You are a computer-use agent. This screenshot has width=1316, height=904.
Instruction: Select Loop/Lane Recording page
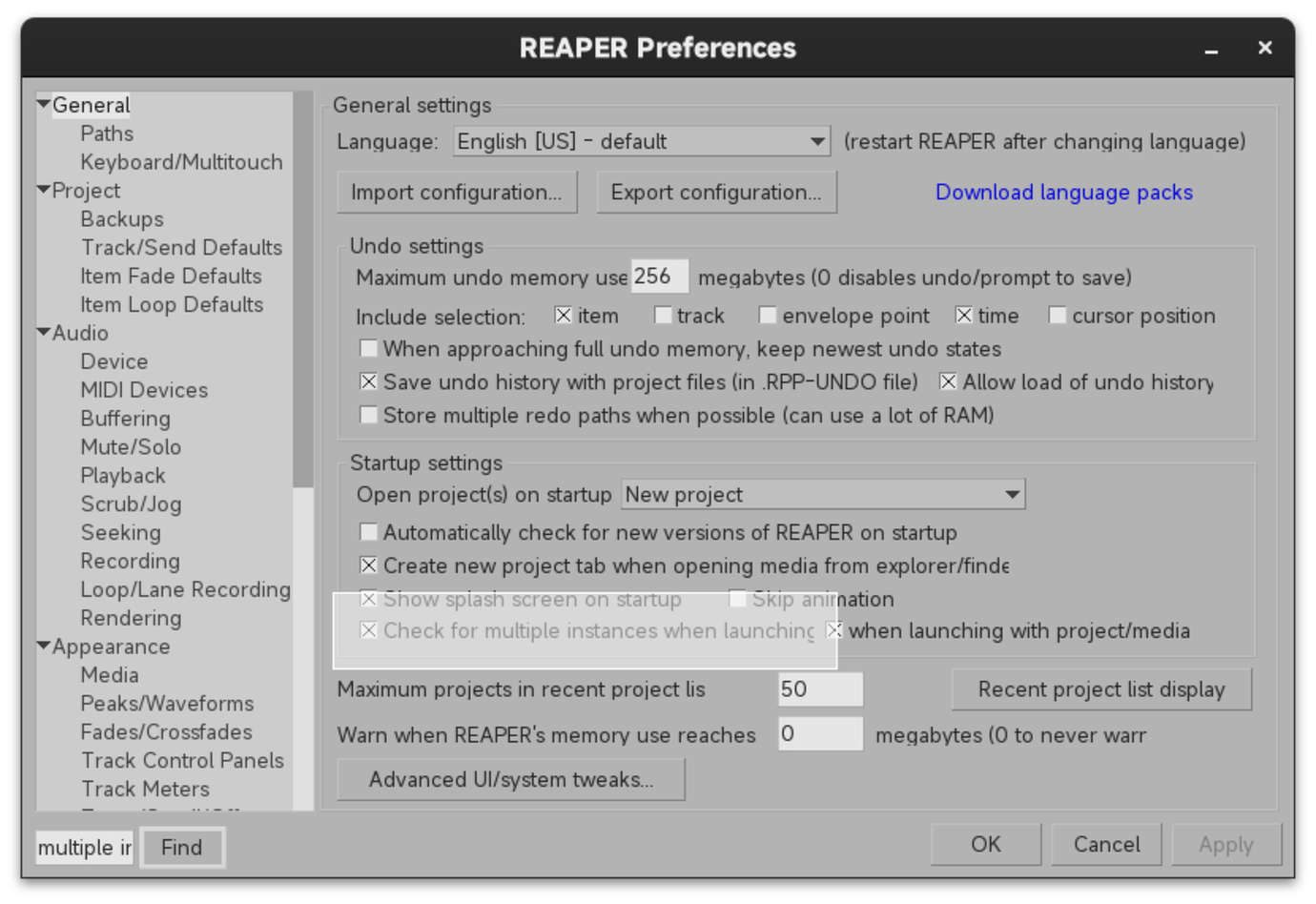click(185, 590)
